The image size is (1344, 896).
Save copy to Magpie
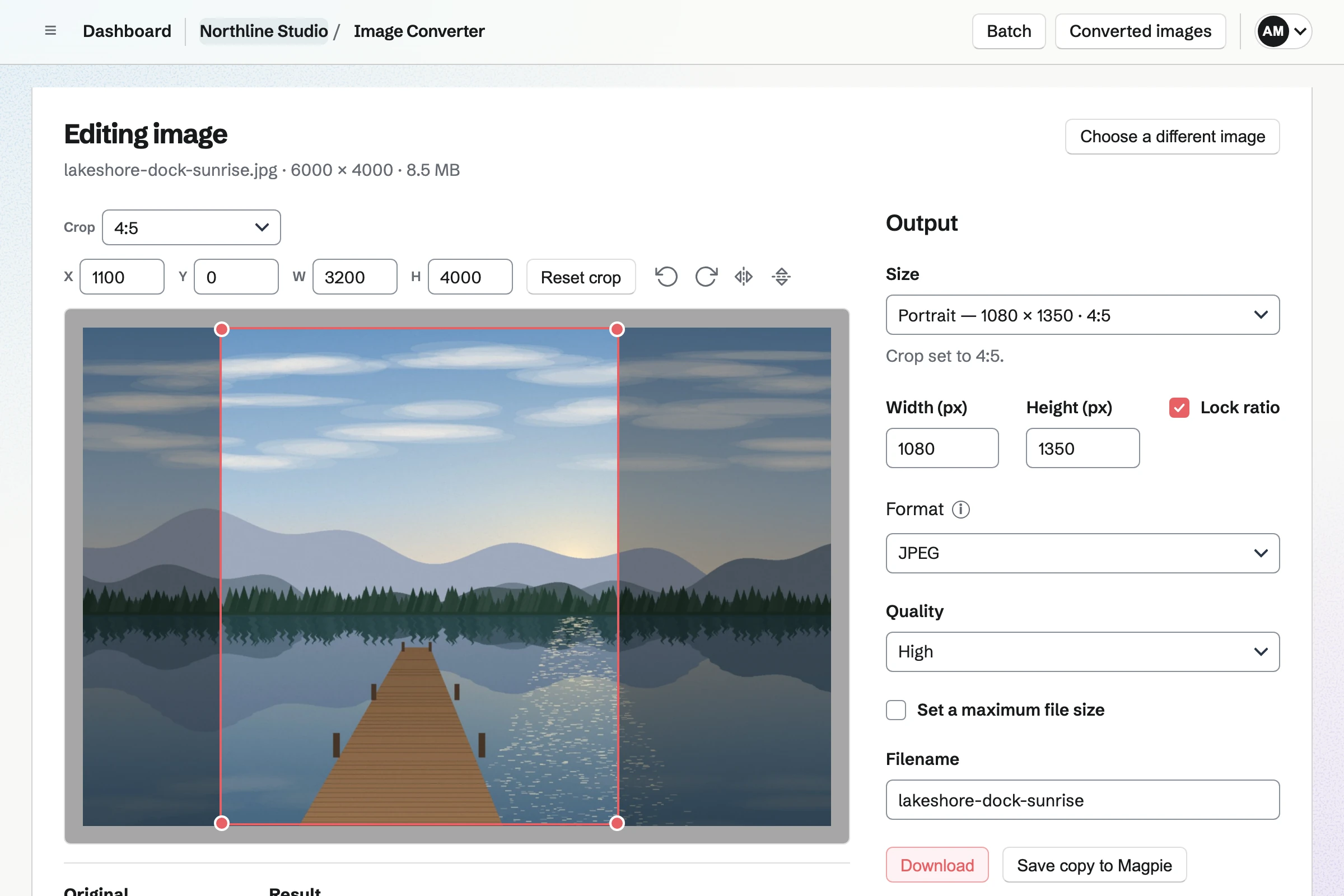1094,865
